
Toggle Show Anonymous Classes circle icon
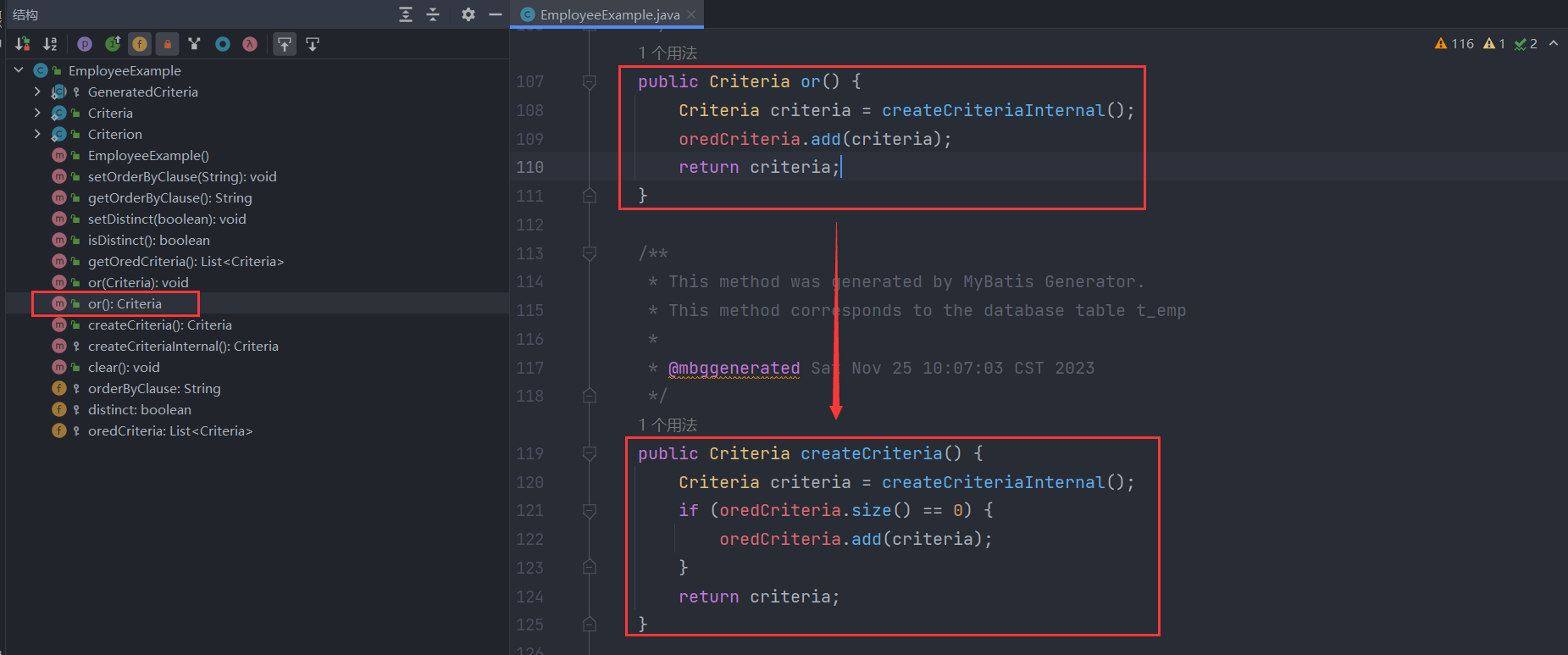[223, 44]
